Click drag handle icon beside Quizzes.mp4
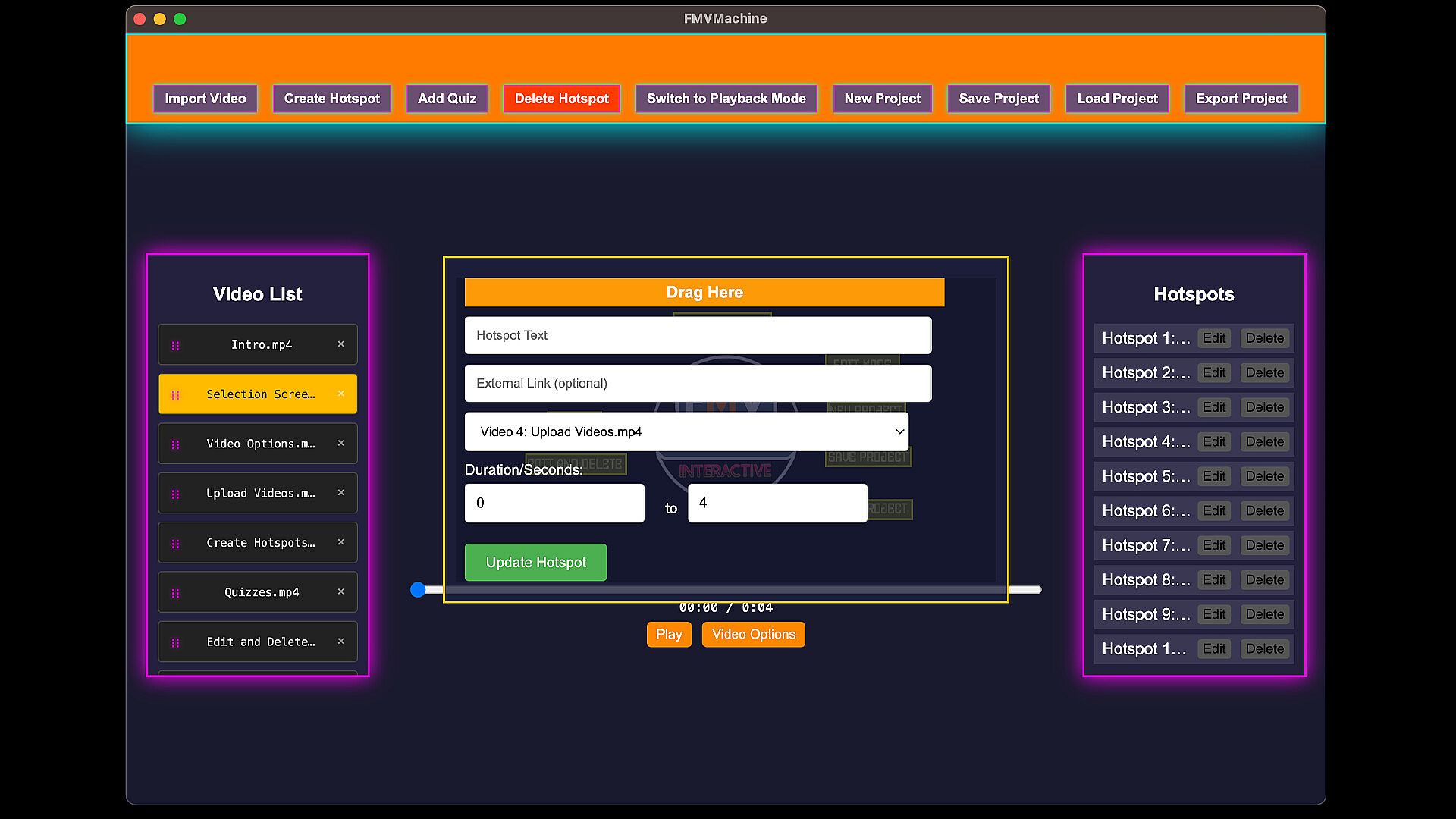 (x=175, y=593)
